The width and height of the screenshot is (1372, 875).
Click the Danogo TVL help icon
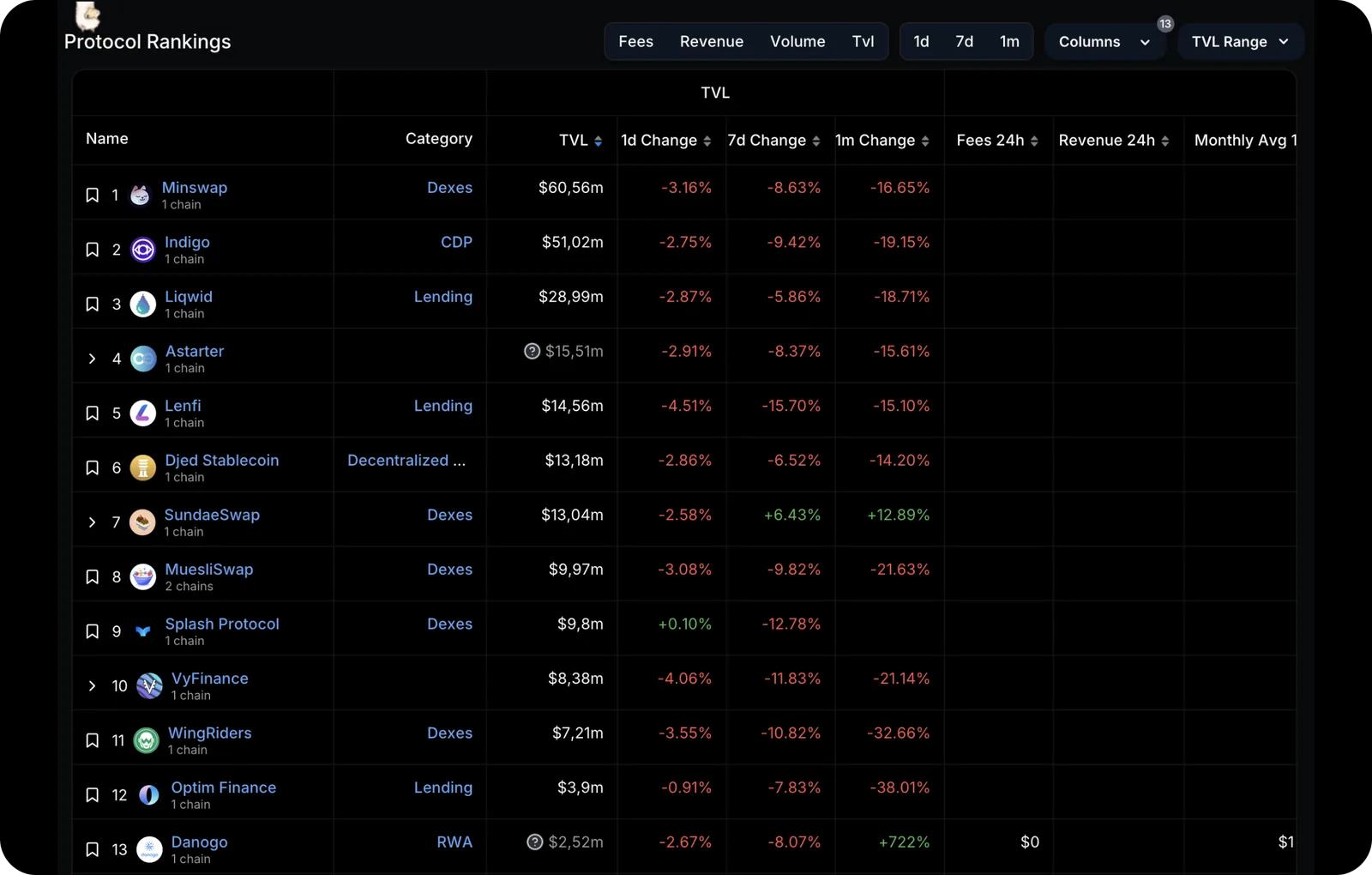coord(535,842)
